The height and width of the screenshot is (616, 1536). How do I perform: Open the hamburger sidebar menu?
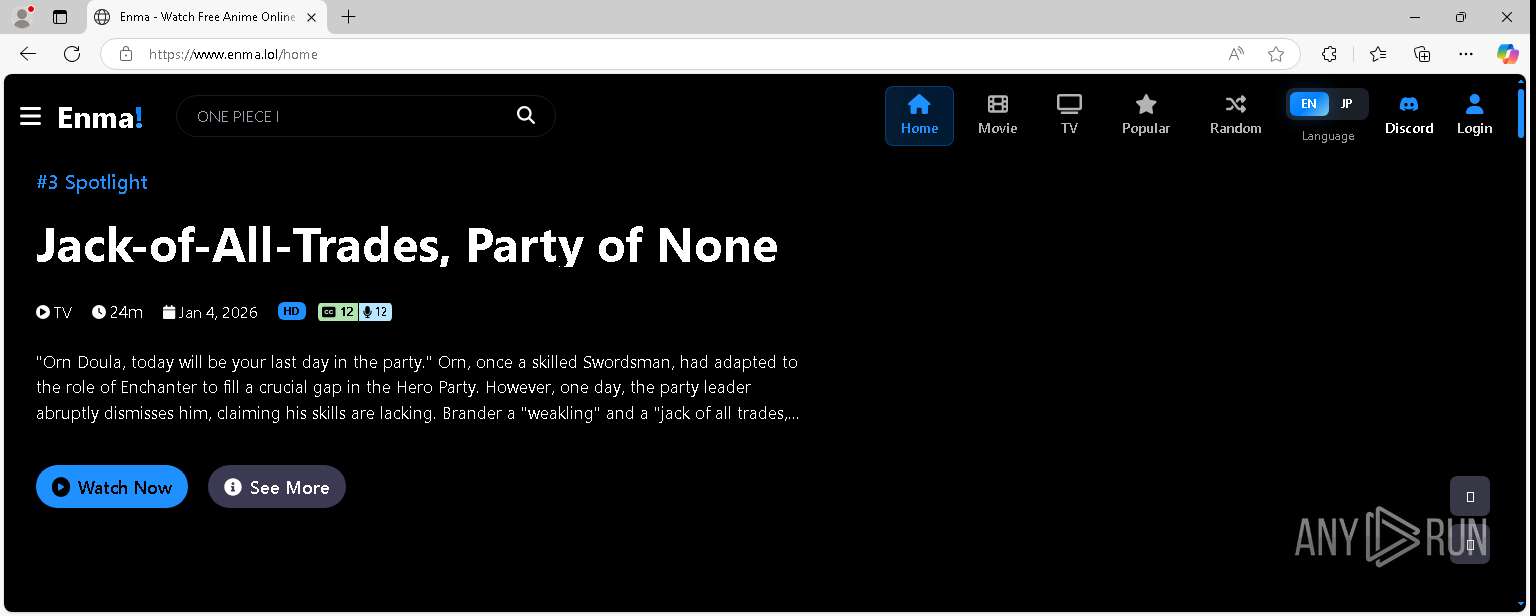point(30,117)
